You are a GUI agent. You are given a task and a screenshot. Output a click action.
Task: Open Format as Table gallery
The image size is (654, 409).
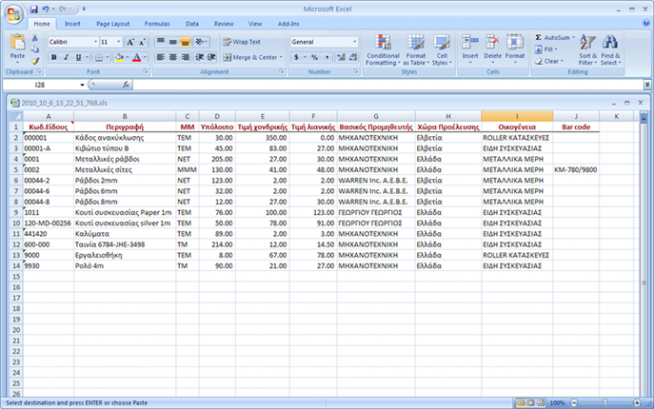pos(416,50)
